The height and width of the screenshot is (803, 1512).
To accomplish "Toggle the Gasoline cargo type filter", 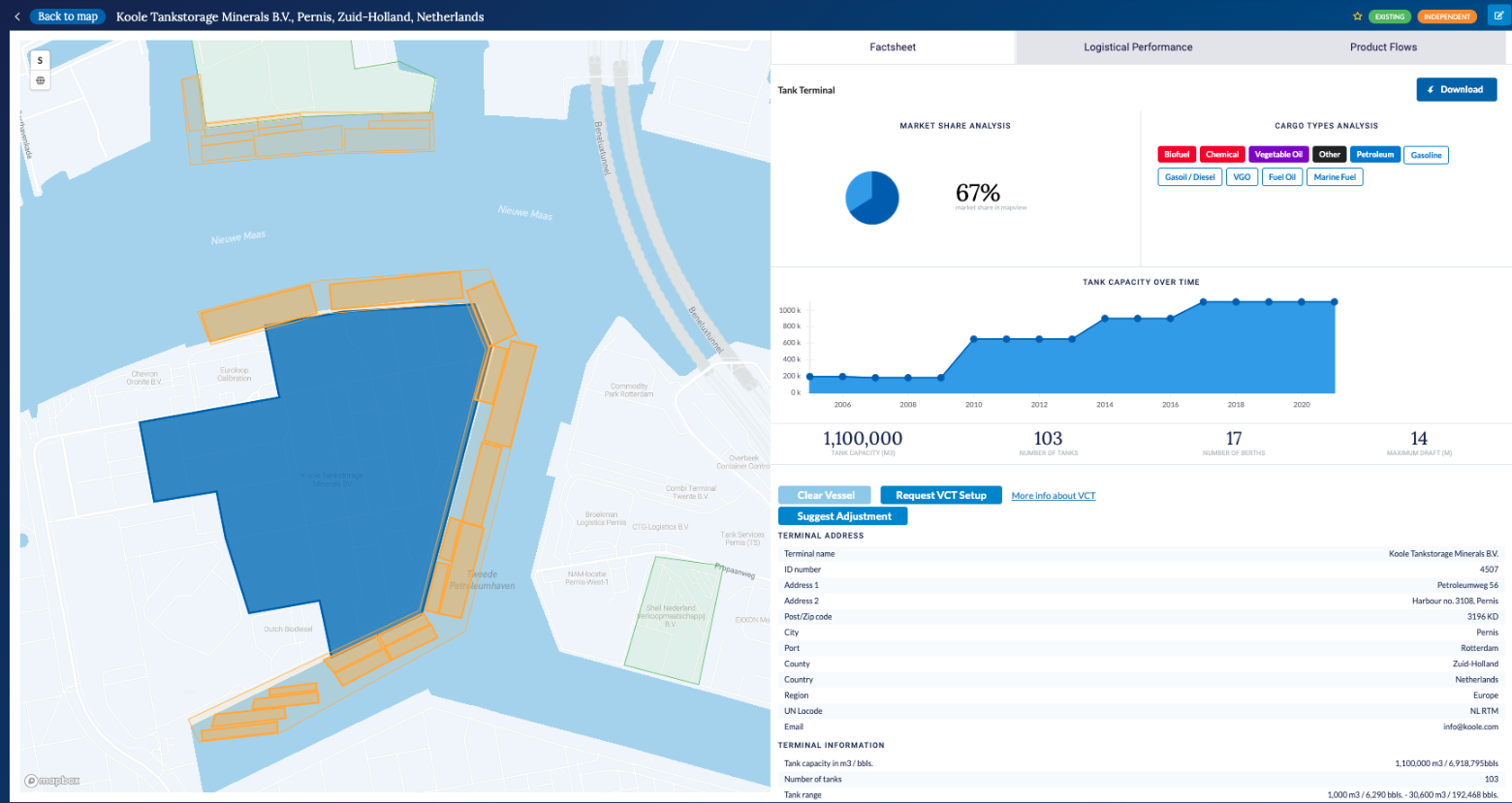I will coord(1426,155).
